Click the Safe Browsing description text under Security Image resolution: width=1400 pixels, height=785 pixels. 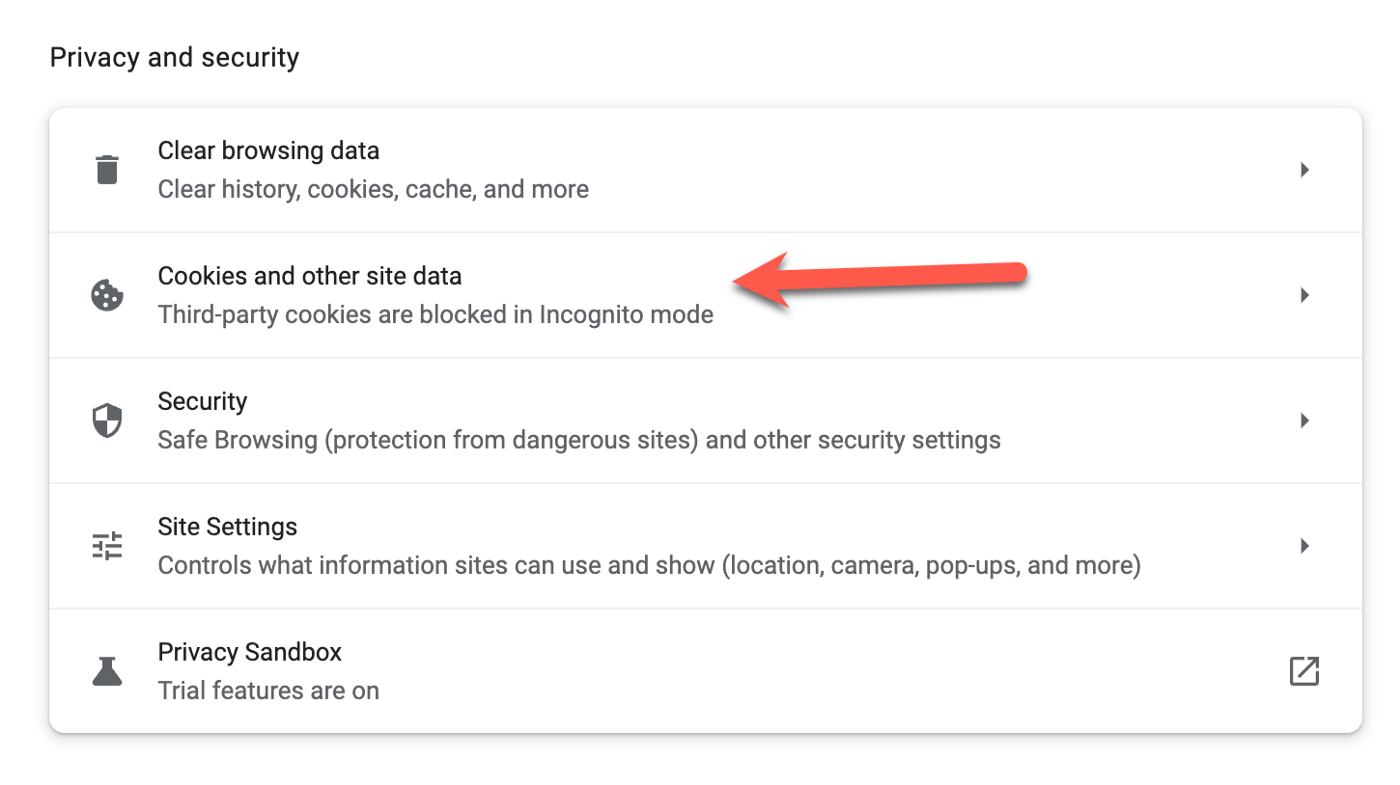click(578, 439)
